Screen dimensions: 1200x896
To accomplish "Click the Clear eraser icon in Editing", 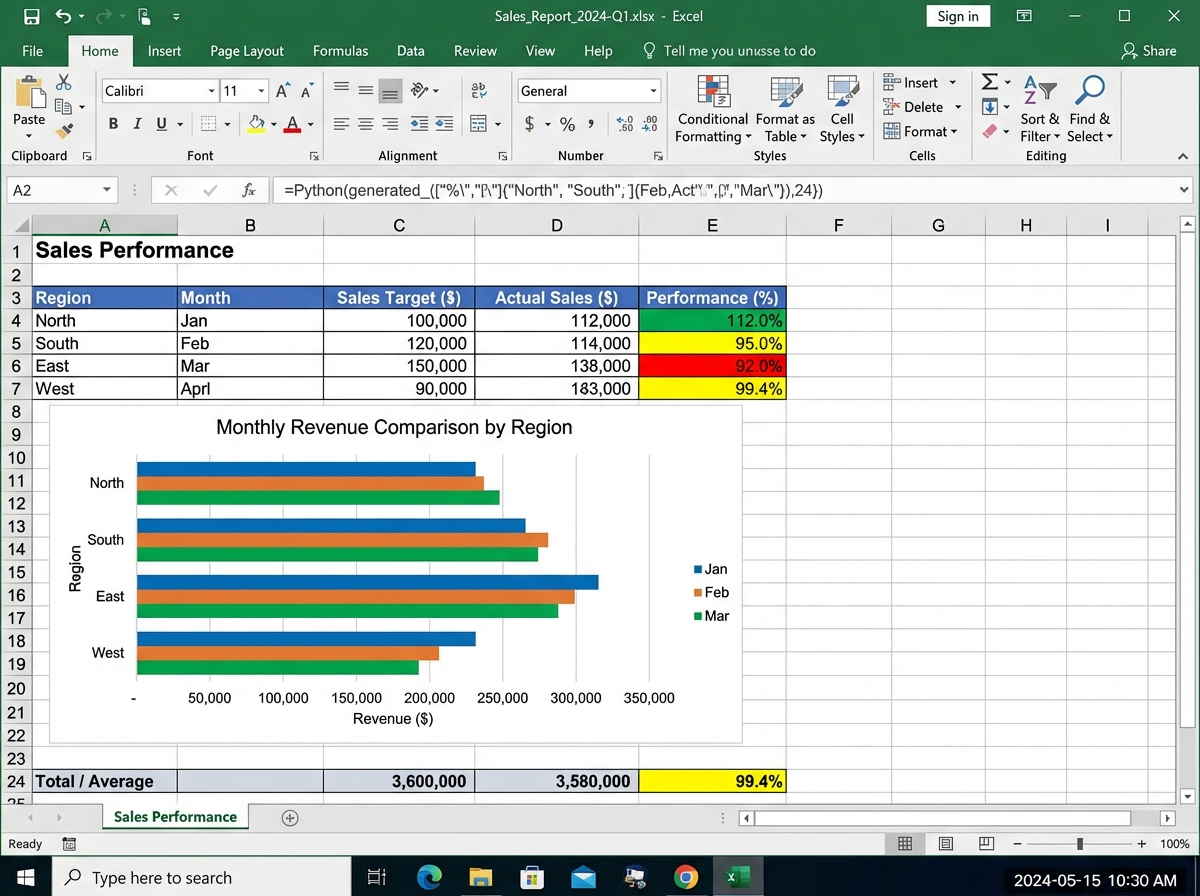I will (x=990, y=131).
